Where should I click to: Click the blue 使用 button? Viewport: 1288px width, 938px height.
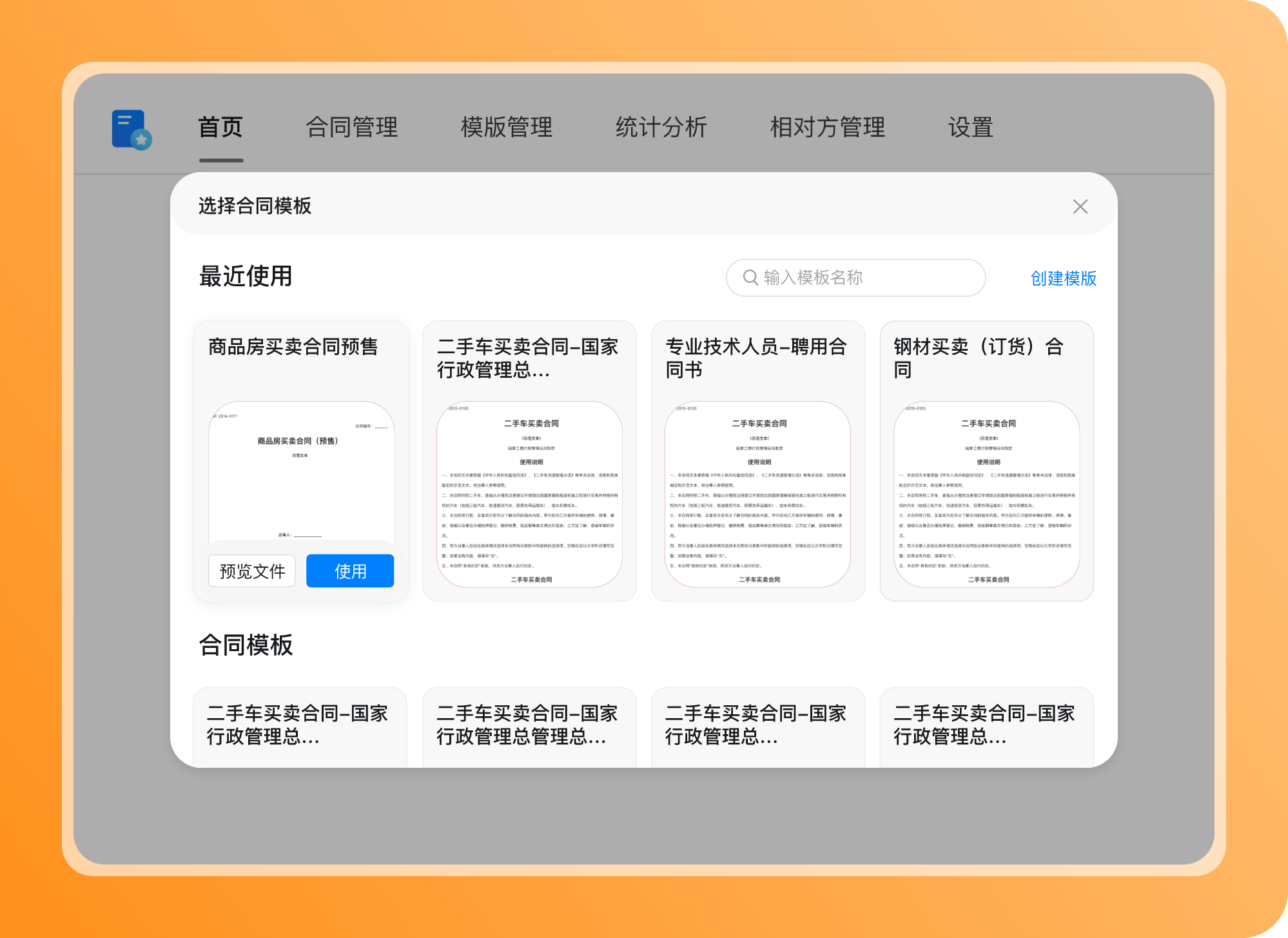[x=350, y=571]
